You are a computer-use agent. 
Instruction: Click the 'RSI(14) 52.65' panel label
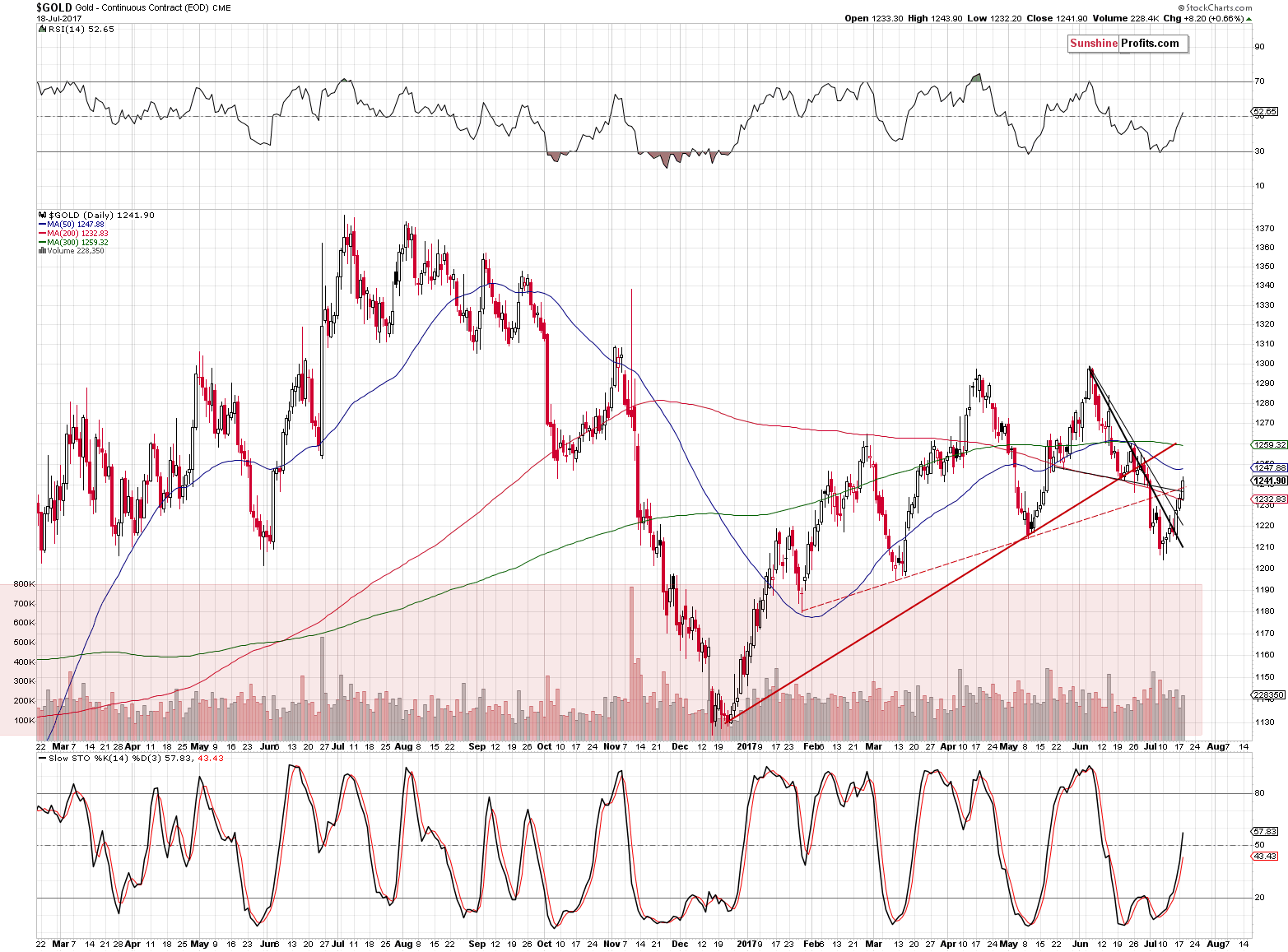click(x=81, y=29)
